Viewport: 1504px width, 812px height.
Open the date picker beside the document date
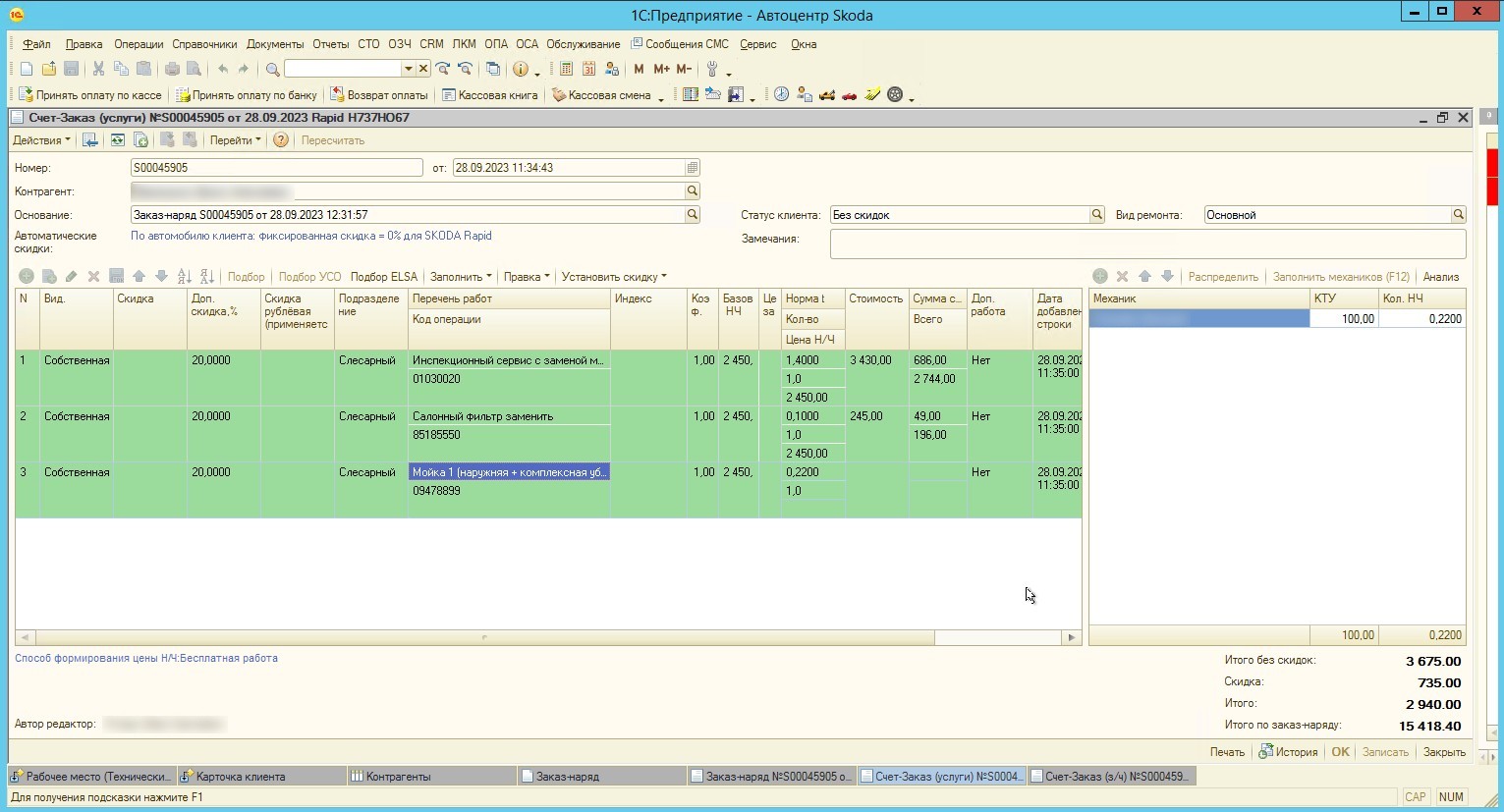693,168
